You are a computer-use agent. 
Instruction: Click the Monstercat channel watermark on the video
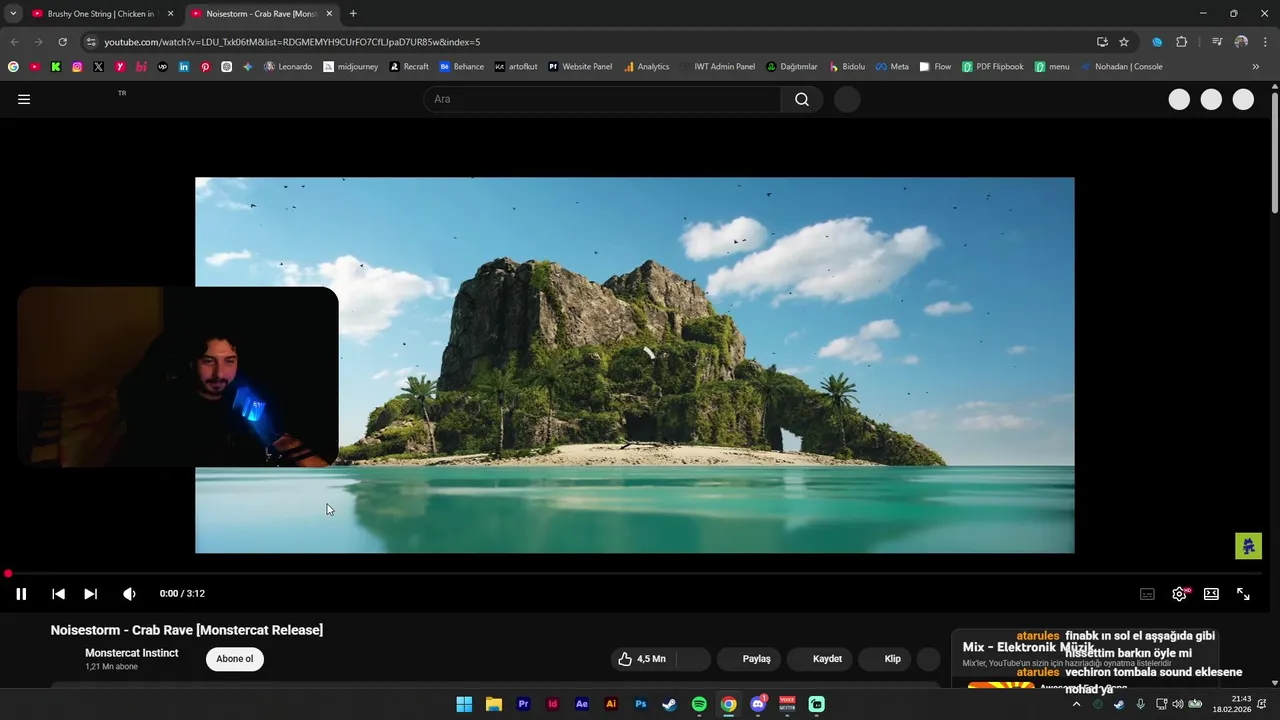1248,546
